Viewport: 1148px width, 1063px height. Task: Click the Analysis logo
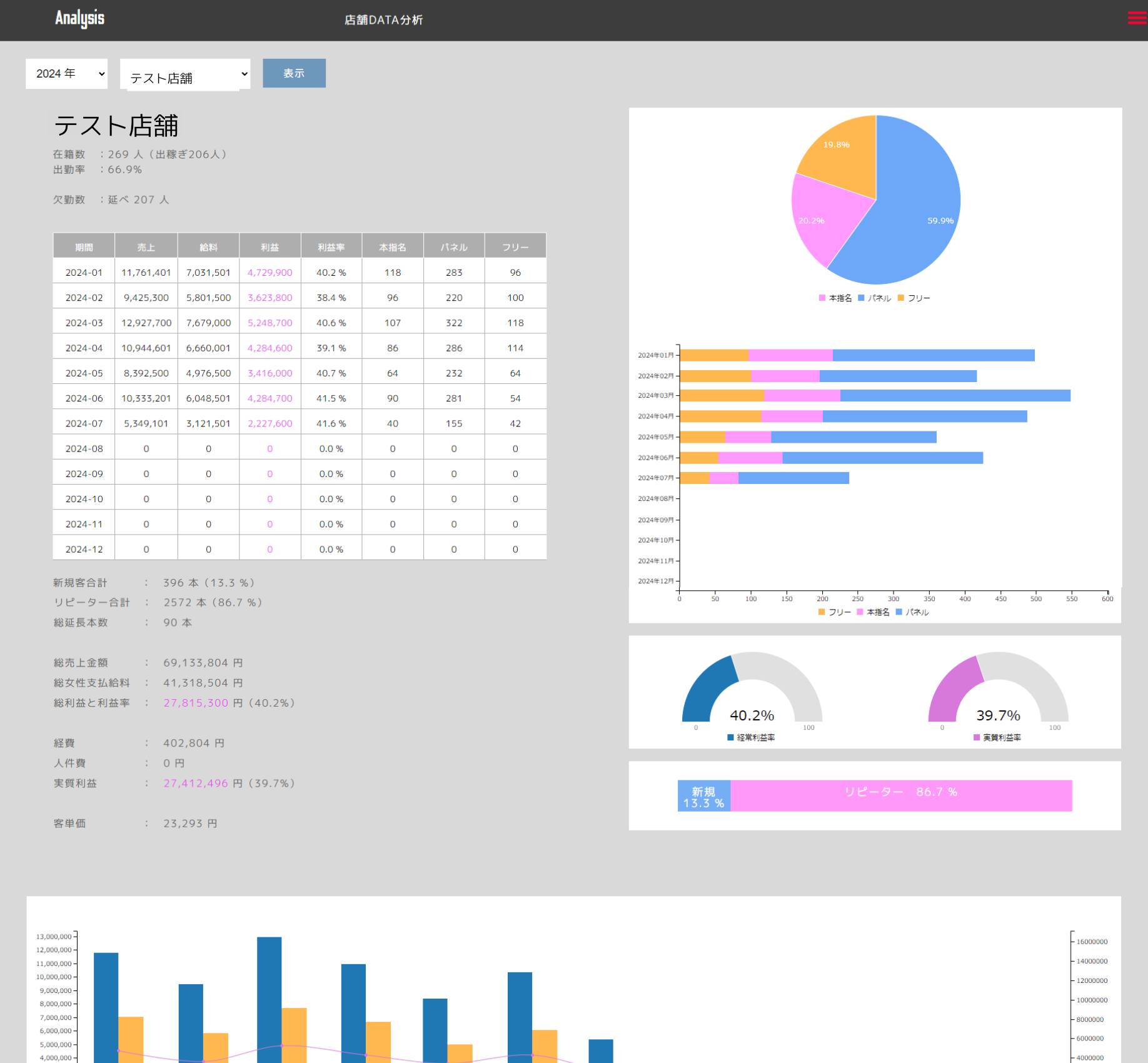pos(79,19)
